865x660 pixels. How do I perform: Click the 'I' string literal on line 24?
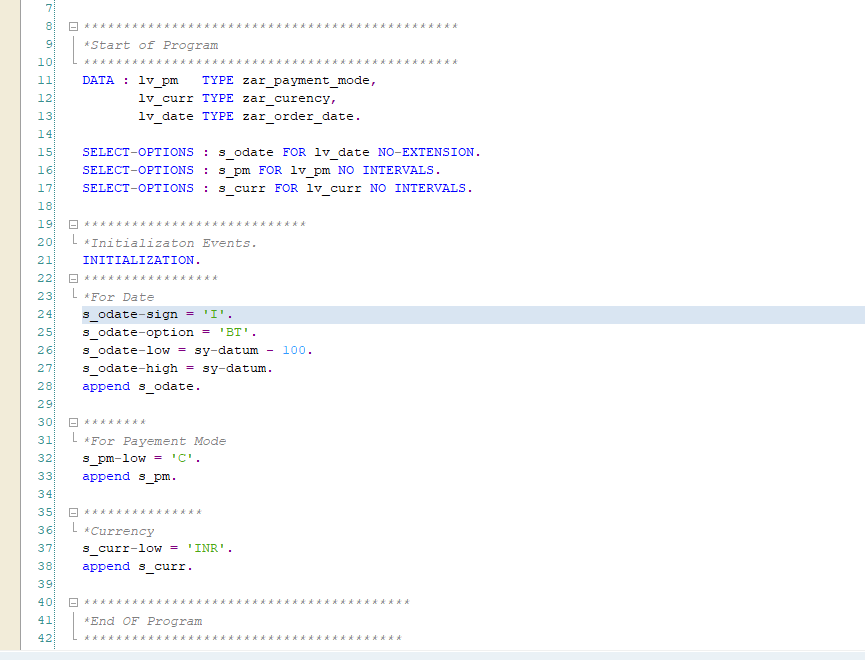coord(214,315)
